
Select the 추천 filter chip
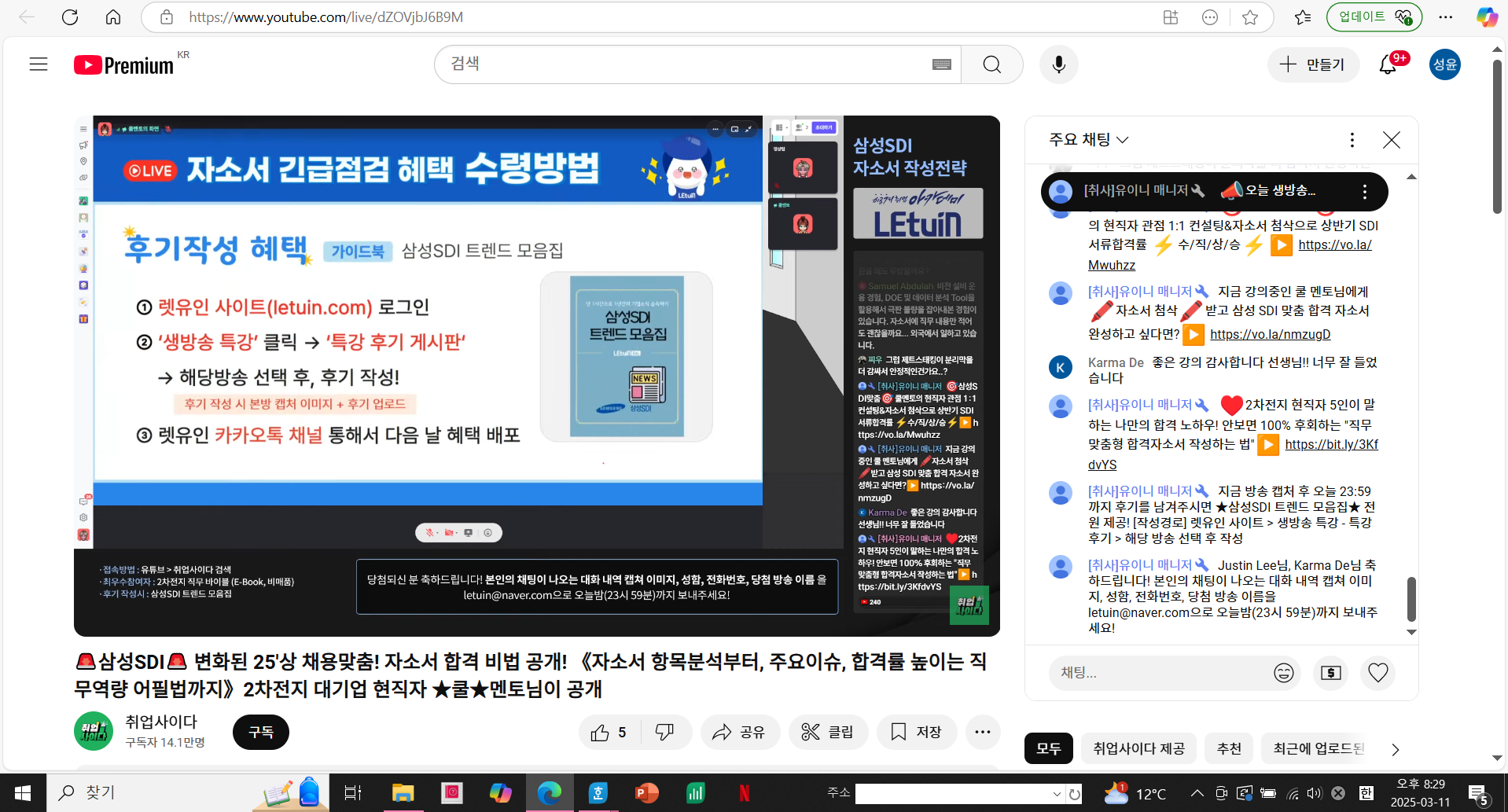click(x=1229, y=749)
